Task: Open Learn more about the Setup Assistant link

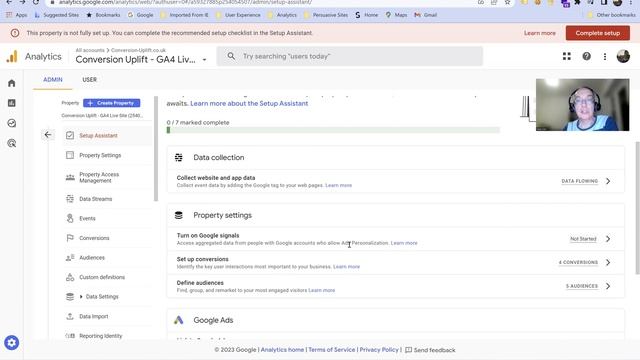Action: 249,103
